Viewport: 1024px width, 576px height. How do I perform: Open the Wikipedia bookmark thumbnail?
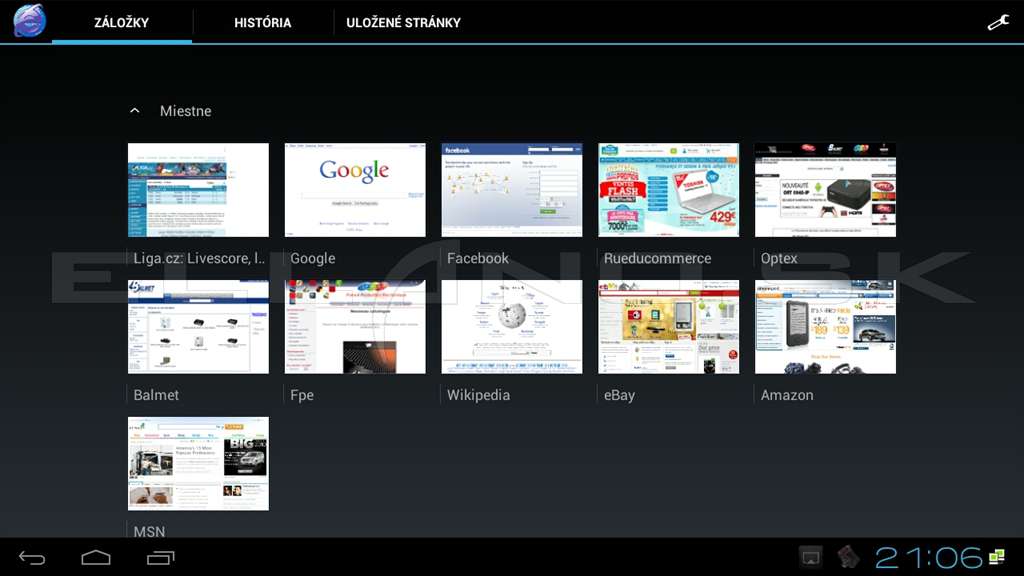coord(512,327)
